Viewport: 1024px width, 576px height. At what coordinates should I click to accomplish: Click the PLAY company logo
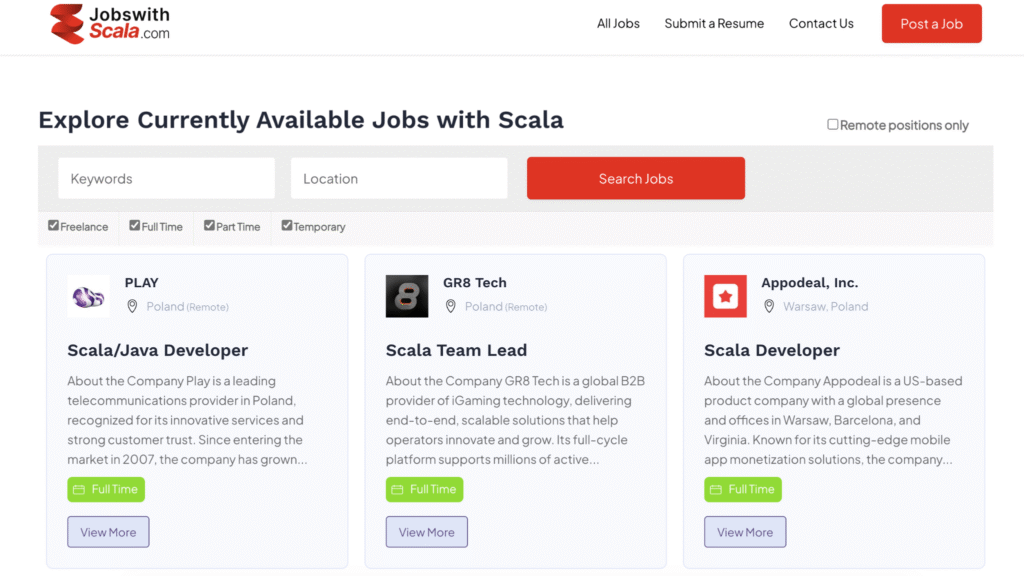[x=88, y=296]
